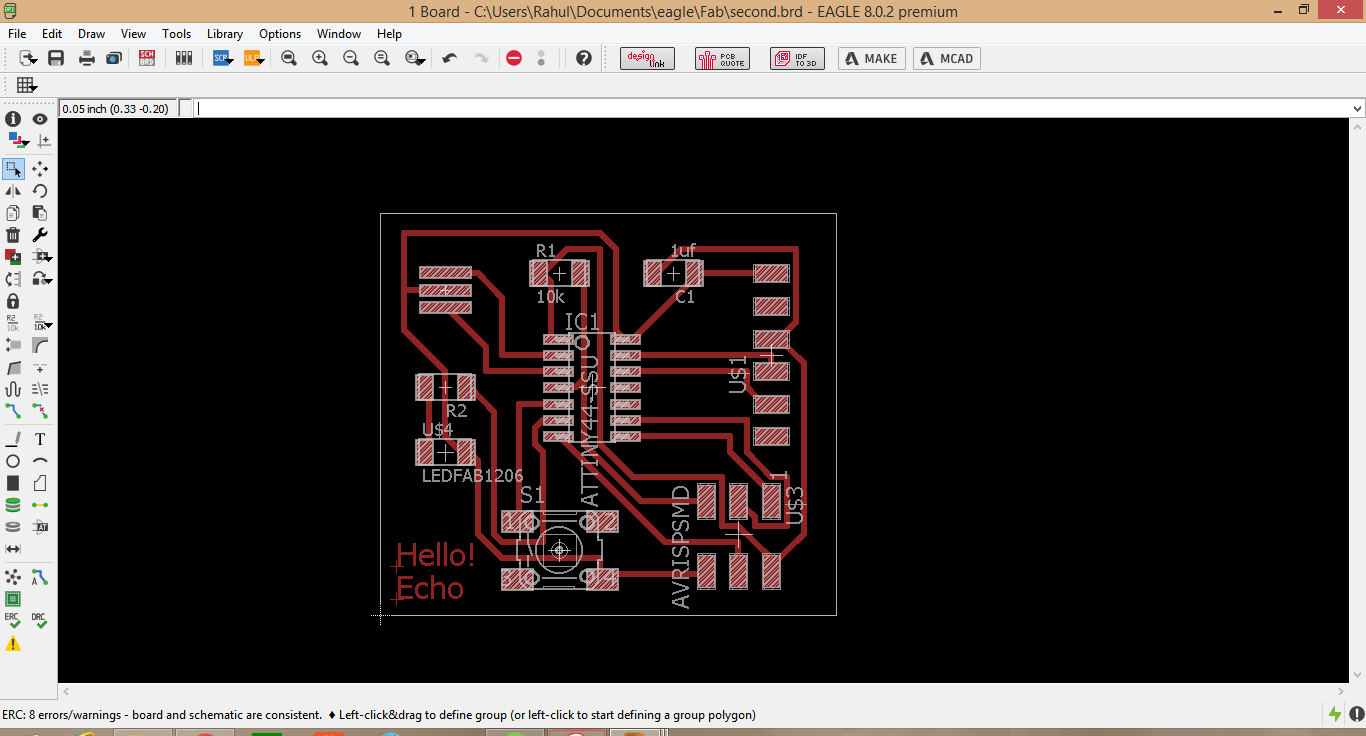The image size is (1366, 736).
Task: Select the Replace part tool
Action: tap(13, 279)
